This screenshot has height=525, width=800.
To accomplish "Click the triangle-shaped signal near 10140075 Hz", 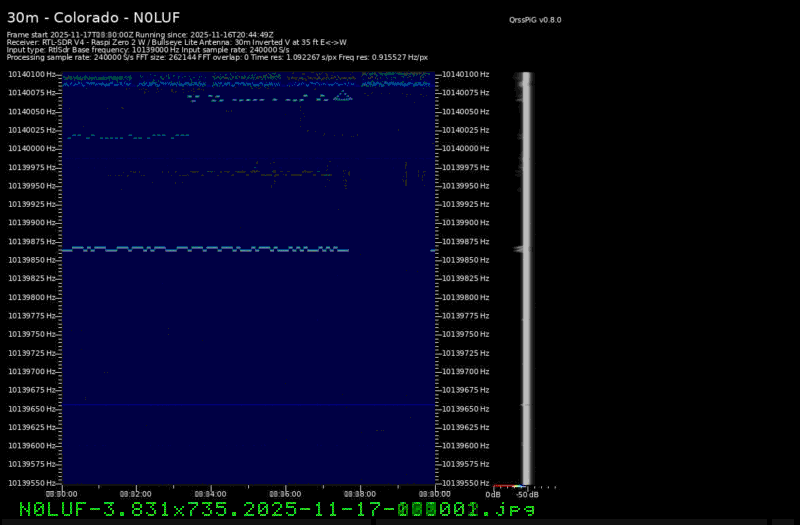I will [x=343, y=96].
